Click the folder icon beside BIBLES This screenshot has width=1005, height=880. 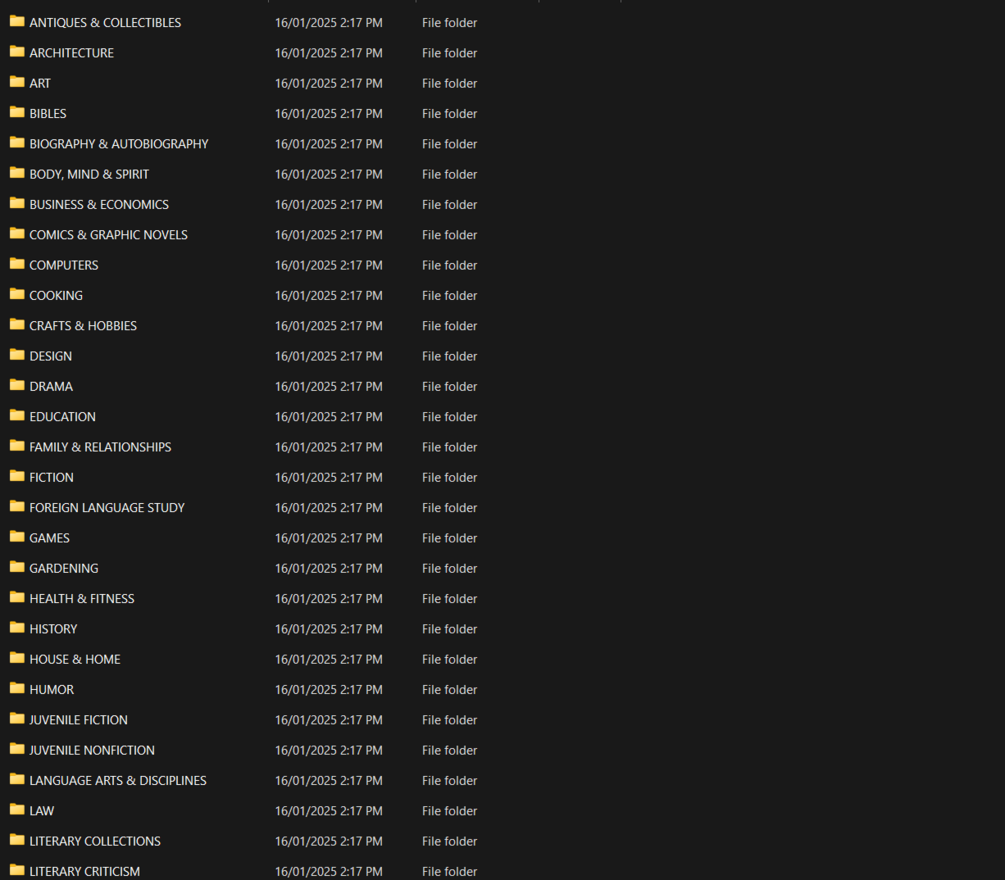coord(17,112)
